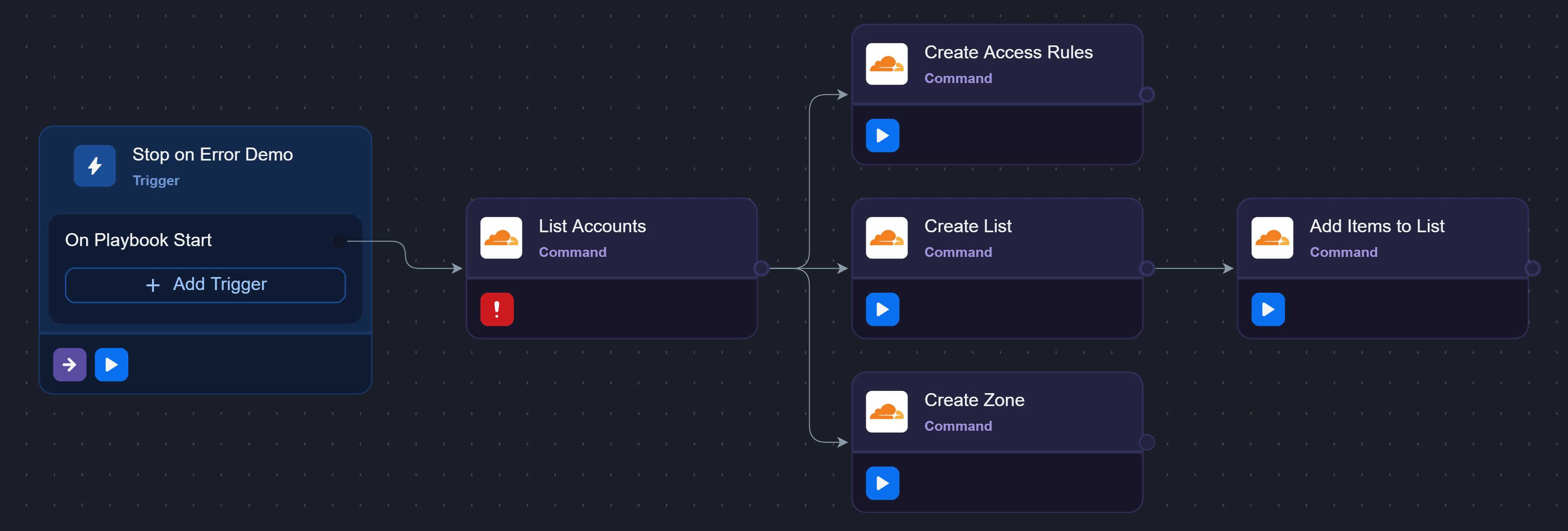Click the Cloudflare icon on Add Items to List
1568x531 pixels.
coord(1272,238)
